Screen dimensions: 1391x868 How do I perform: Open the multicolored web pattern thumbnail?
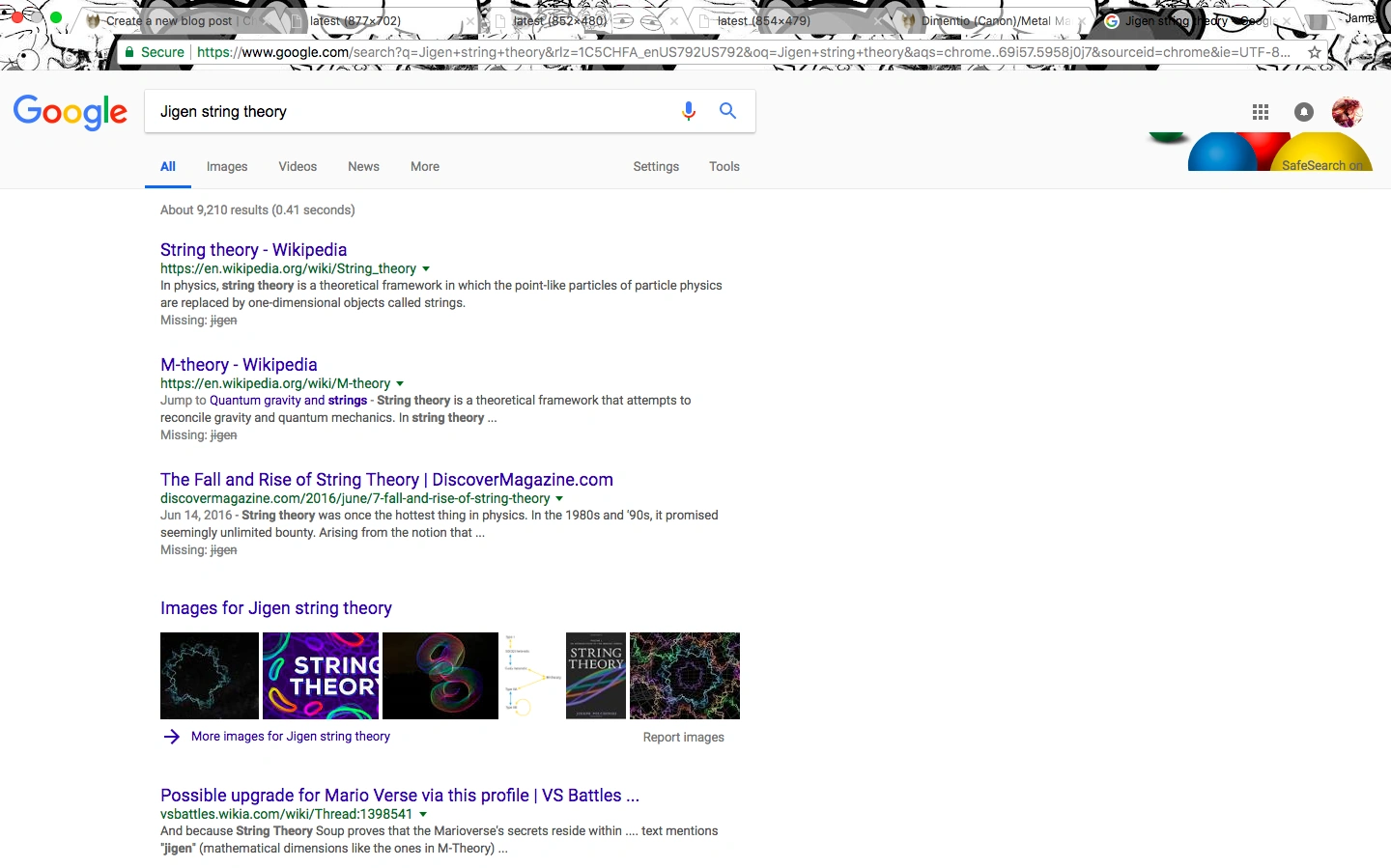tap(685, 676)
